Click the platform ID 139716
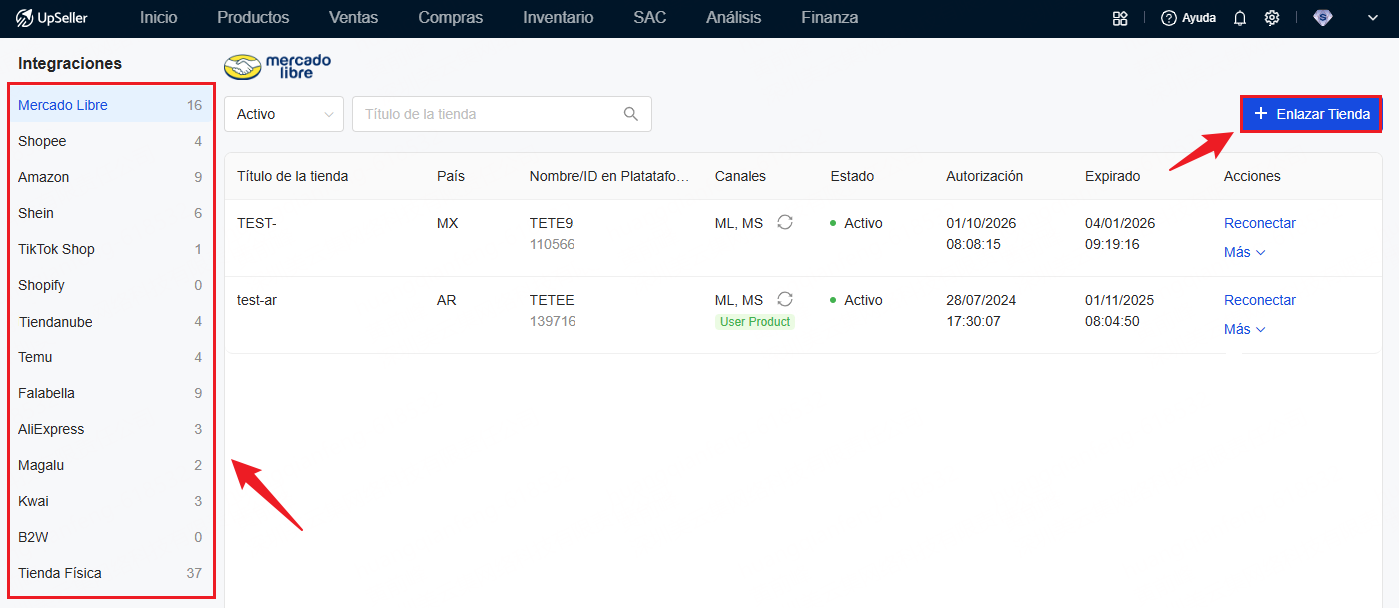This screenshot has width=1399, height=608. pos(552,321)
